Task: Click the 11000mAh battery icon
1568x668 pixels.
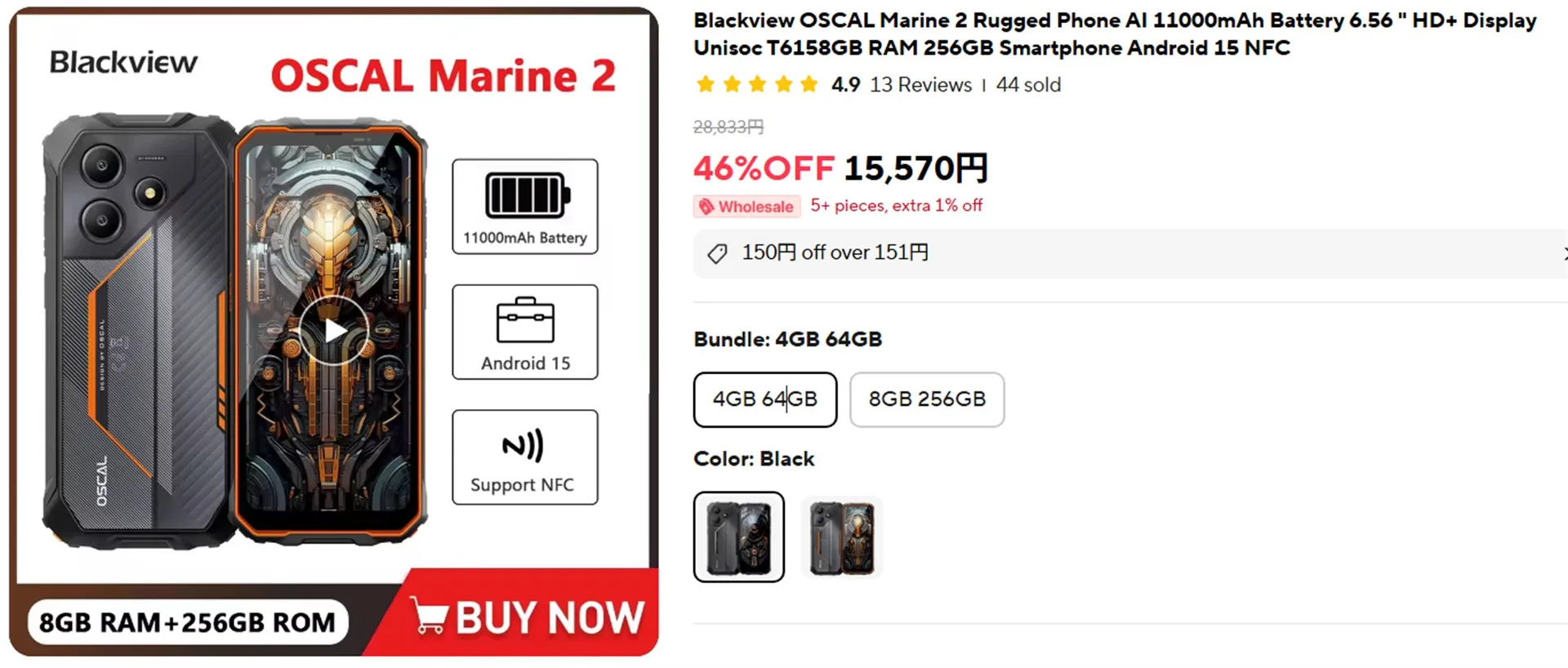Action: click(x=527, y=195)
